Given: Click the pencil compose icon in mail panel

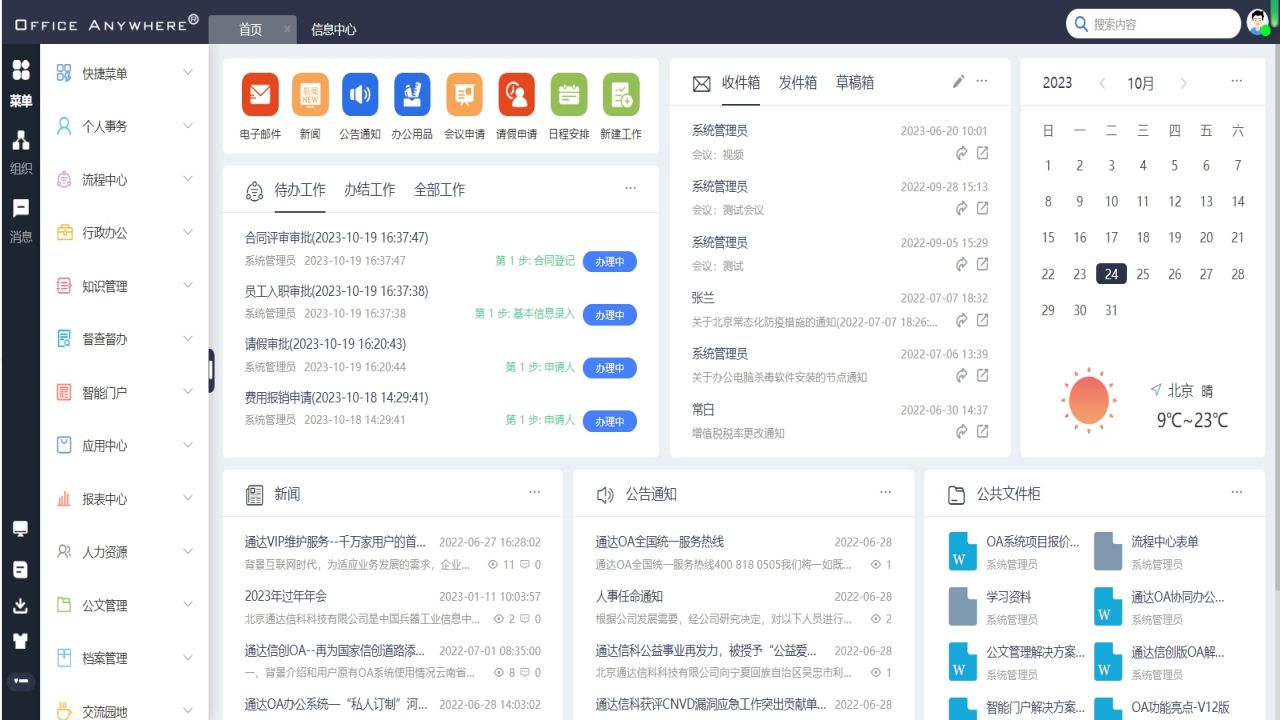Looking at the screenshot, I should pyautogui.click(x=958, y=81).
